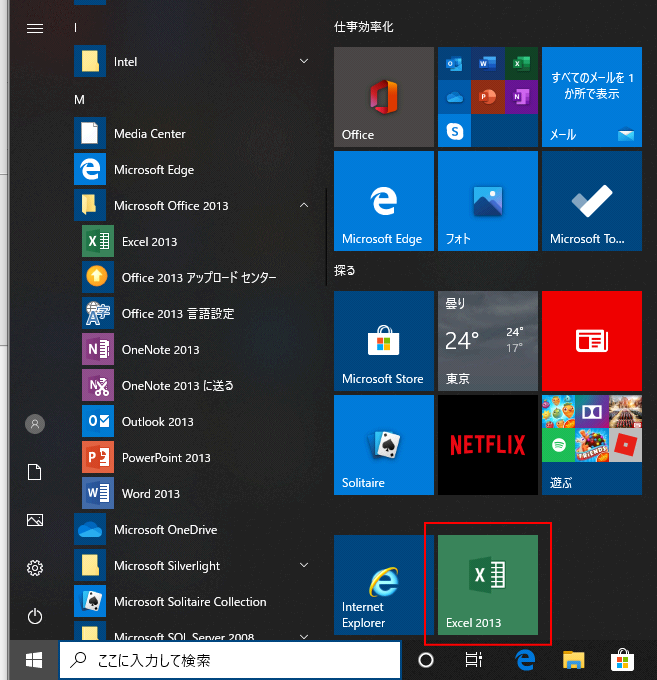Screen dimensions: 657x680
Task: Open the Netflix tile
Action: 488,445
